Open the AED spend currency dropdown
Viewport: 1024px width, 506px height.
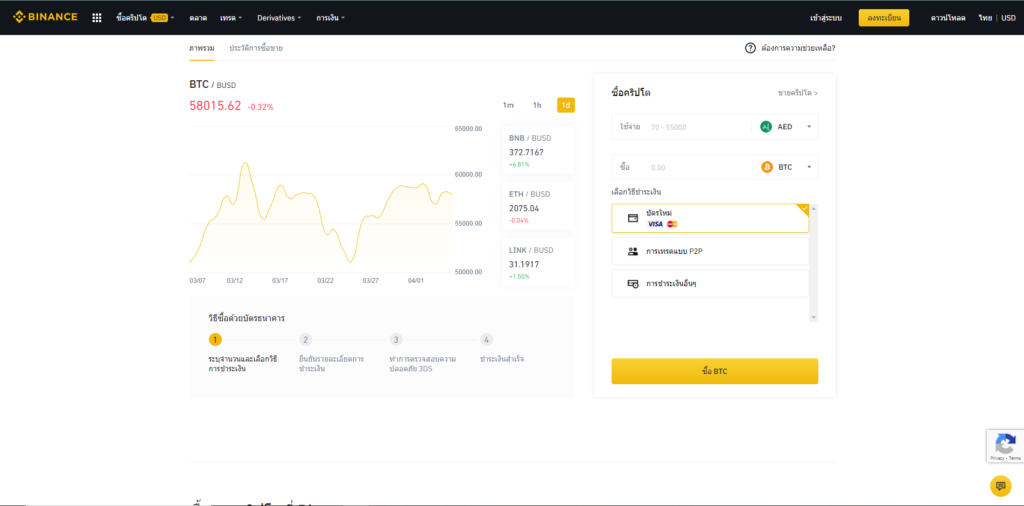(785, 127)
